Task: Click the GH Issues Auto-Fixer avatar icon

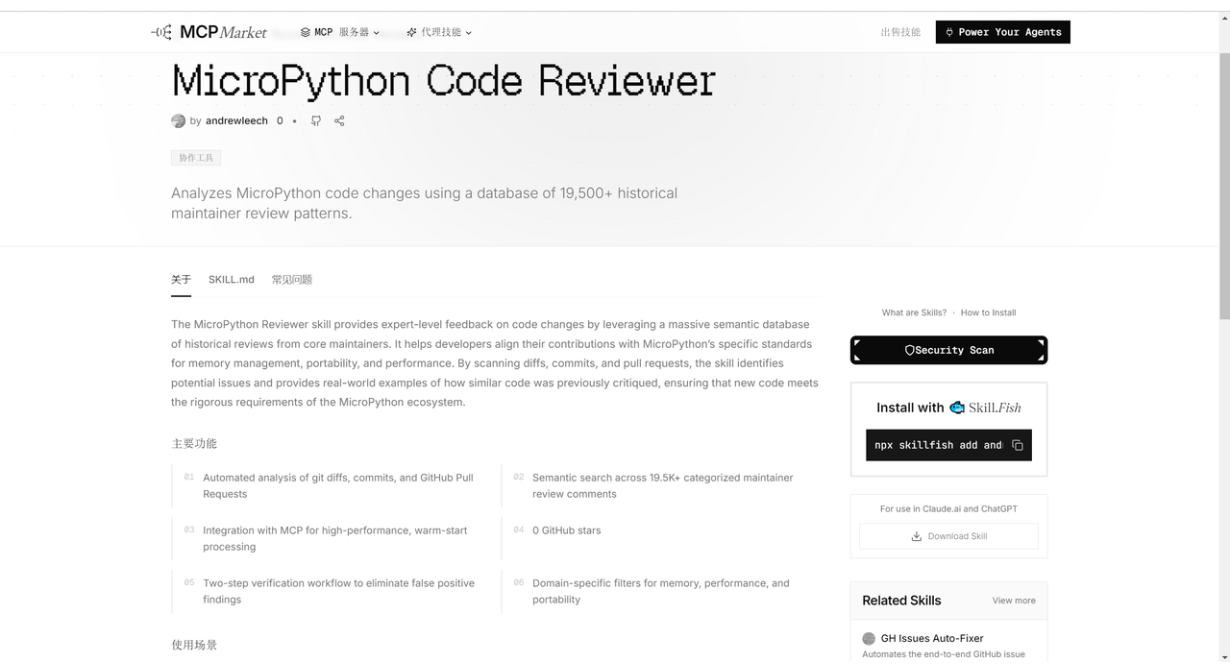Action: coord(868,639)
